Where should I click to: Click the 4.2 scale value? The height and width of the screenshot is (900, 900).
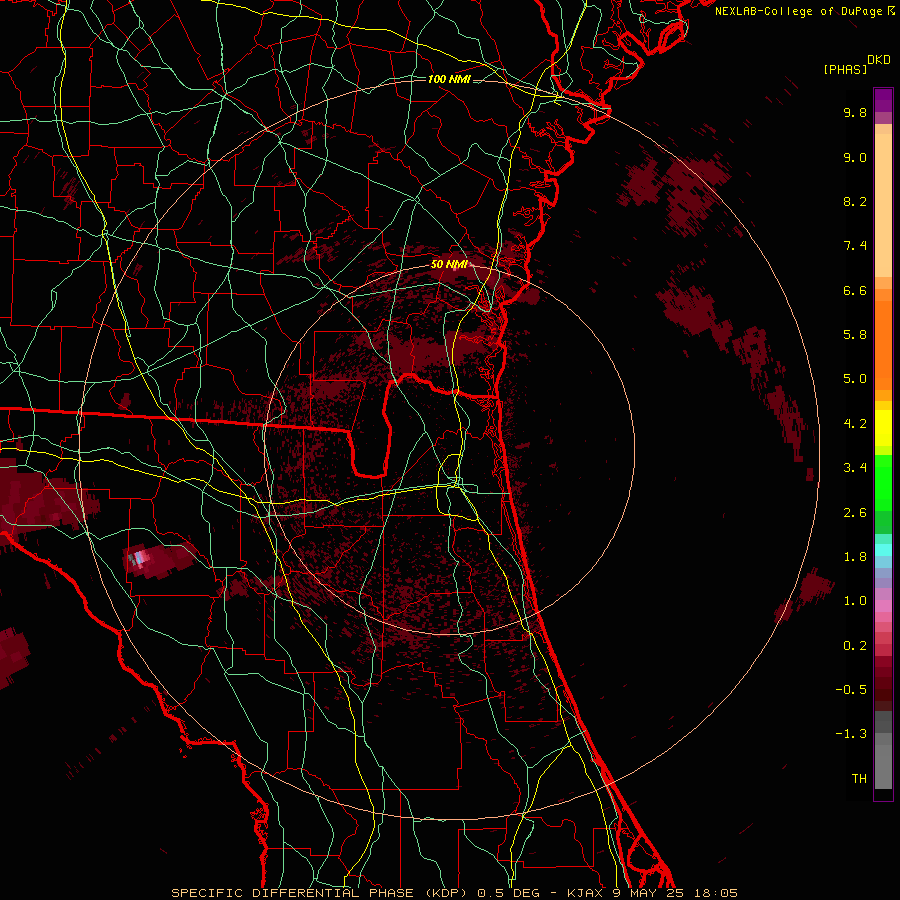[855, 424]
